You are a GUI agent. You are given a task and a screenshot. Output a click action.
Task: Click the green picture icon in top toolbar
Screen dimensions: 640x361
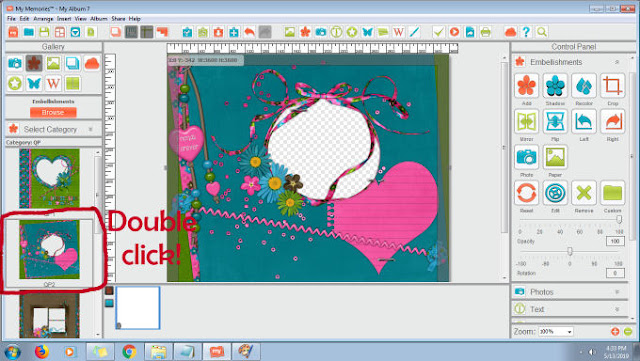pyautogui.click(x=290, y=32)
